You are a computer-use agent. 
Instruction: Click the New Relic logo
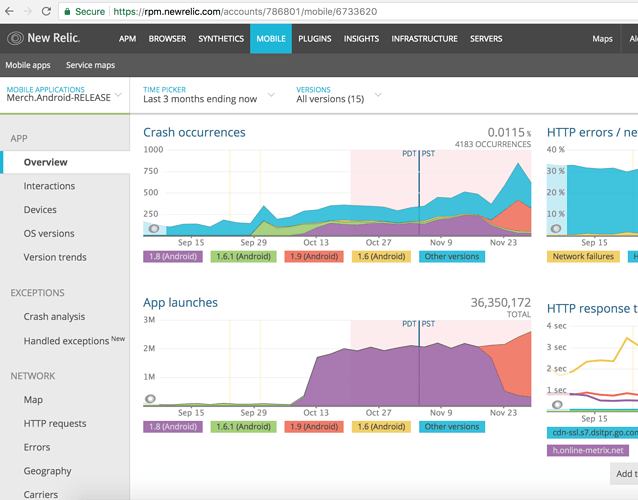coord(43,38)
